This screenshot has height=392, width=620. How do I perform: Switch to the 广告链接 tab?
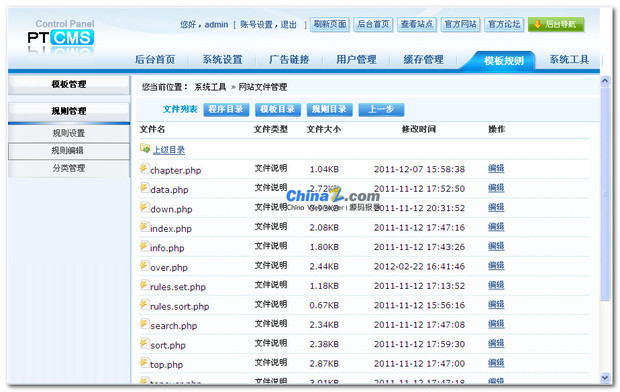point(289,60)
